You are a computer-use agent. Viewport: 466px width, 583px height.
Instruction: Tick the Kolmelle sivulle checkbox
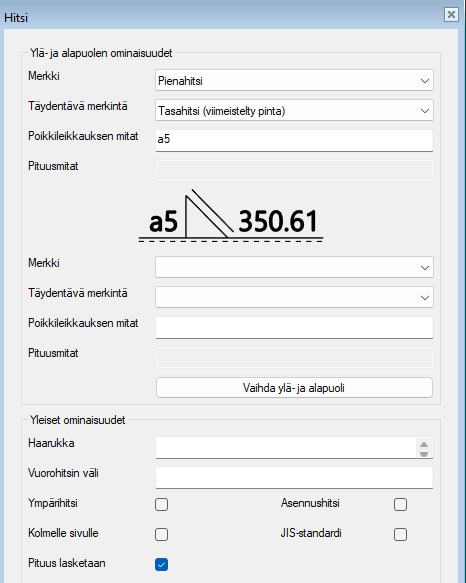click(x=161, y=534)
